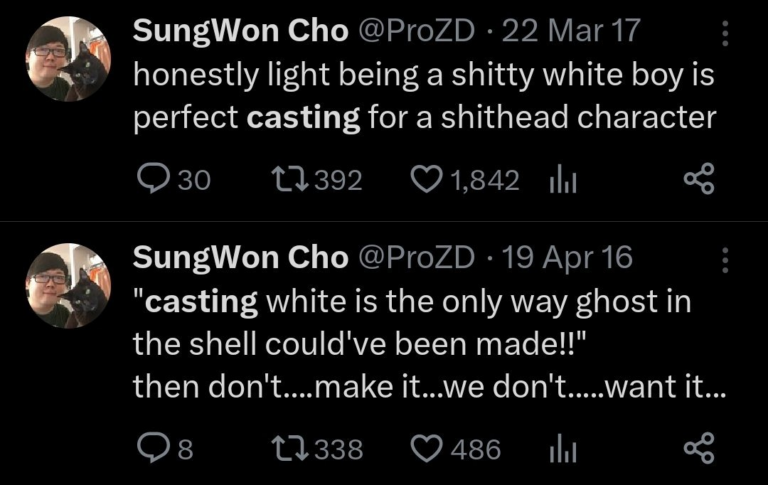Like the tweet with 486 likes
Image resolution: width=768 pixels, height=485 pixels.
click(427, 449)
